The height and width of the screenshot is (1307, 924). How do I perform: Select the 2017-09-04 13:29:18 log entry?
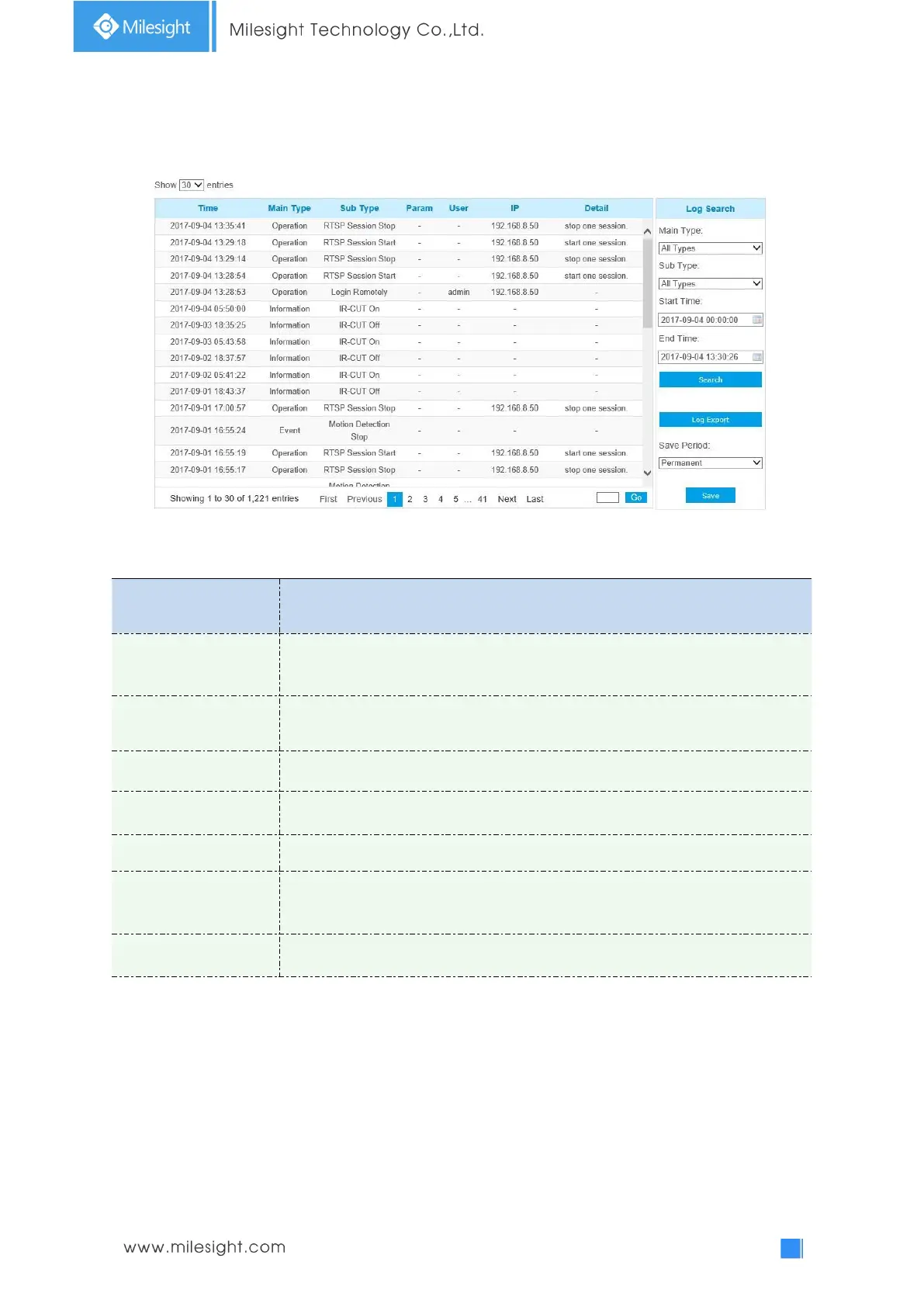[399, 243]
